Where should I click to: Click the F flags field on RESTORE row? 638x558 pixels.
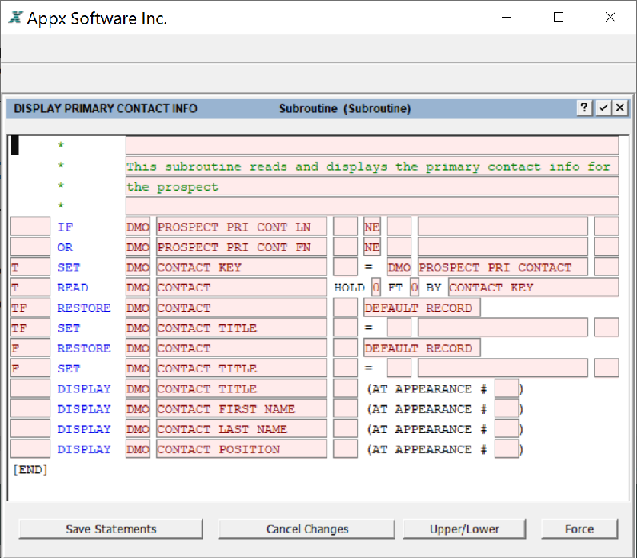tap(30, 348)
